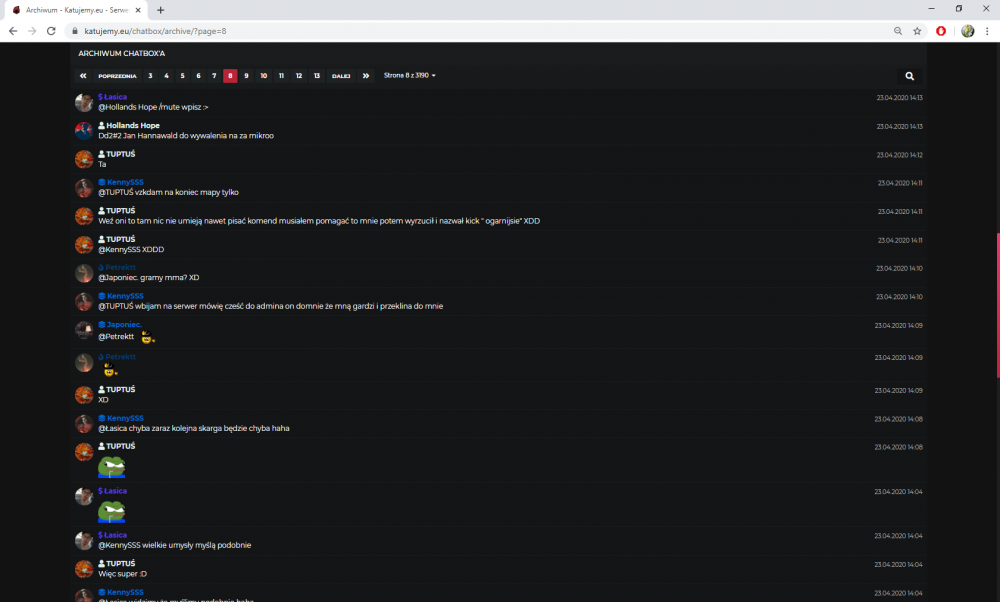Screen dimensions: 1000x602
Task: Click Japoniec. avatar
Action: (84, 330)
